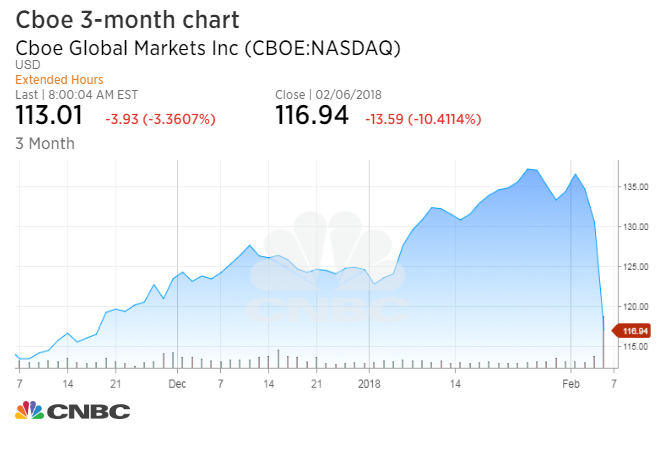Select the 3 Month time range label
The height and width of the screenshot is (450, 670).
pyautogui.click(x=45, y=143)
